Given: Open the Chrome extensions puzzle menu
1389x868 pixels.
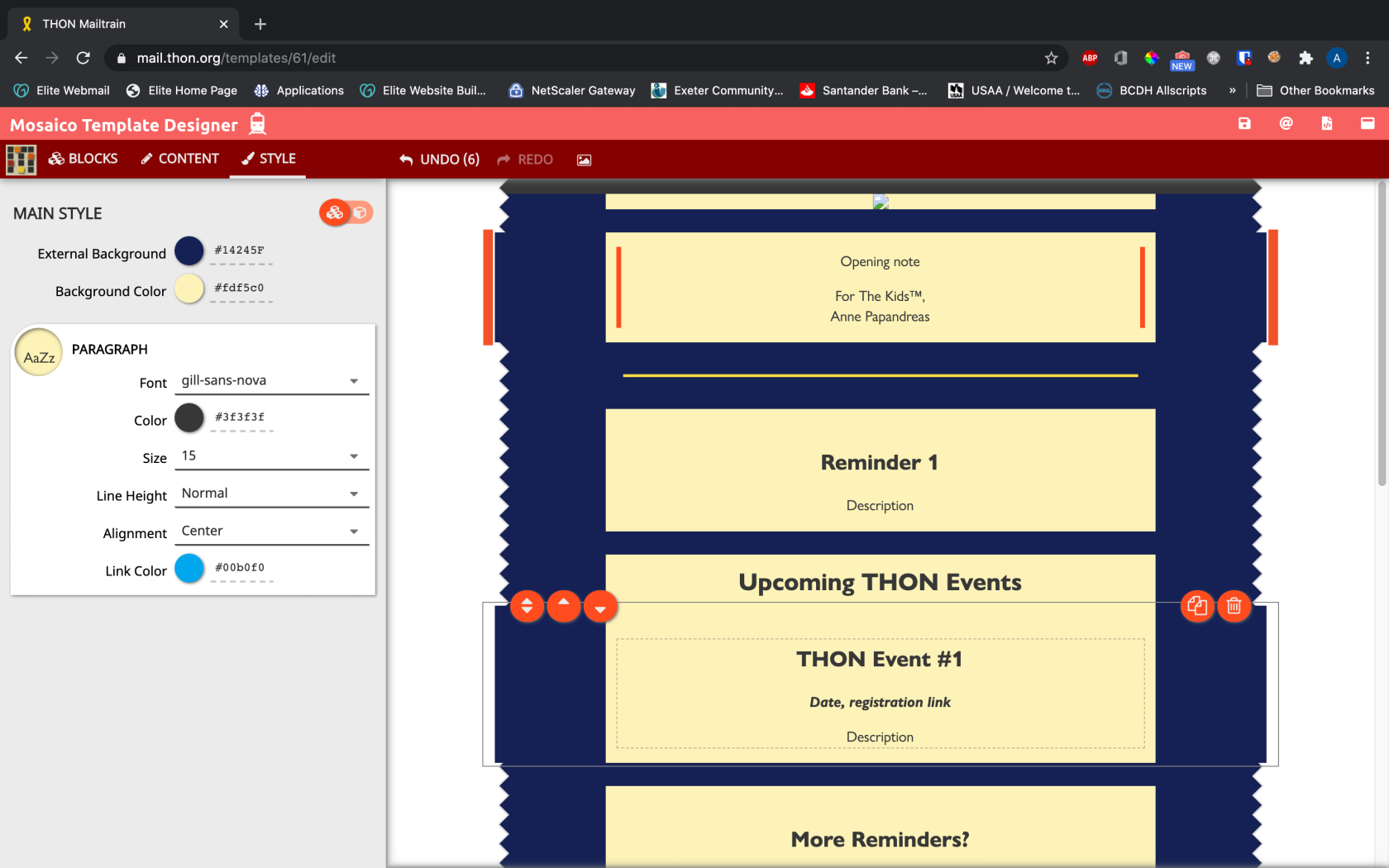Looking at the screenshot, I should pyautogui.click(x=1305, y=58).
